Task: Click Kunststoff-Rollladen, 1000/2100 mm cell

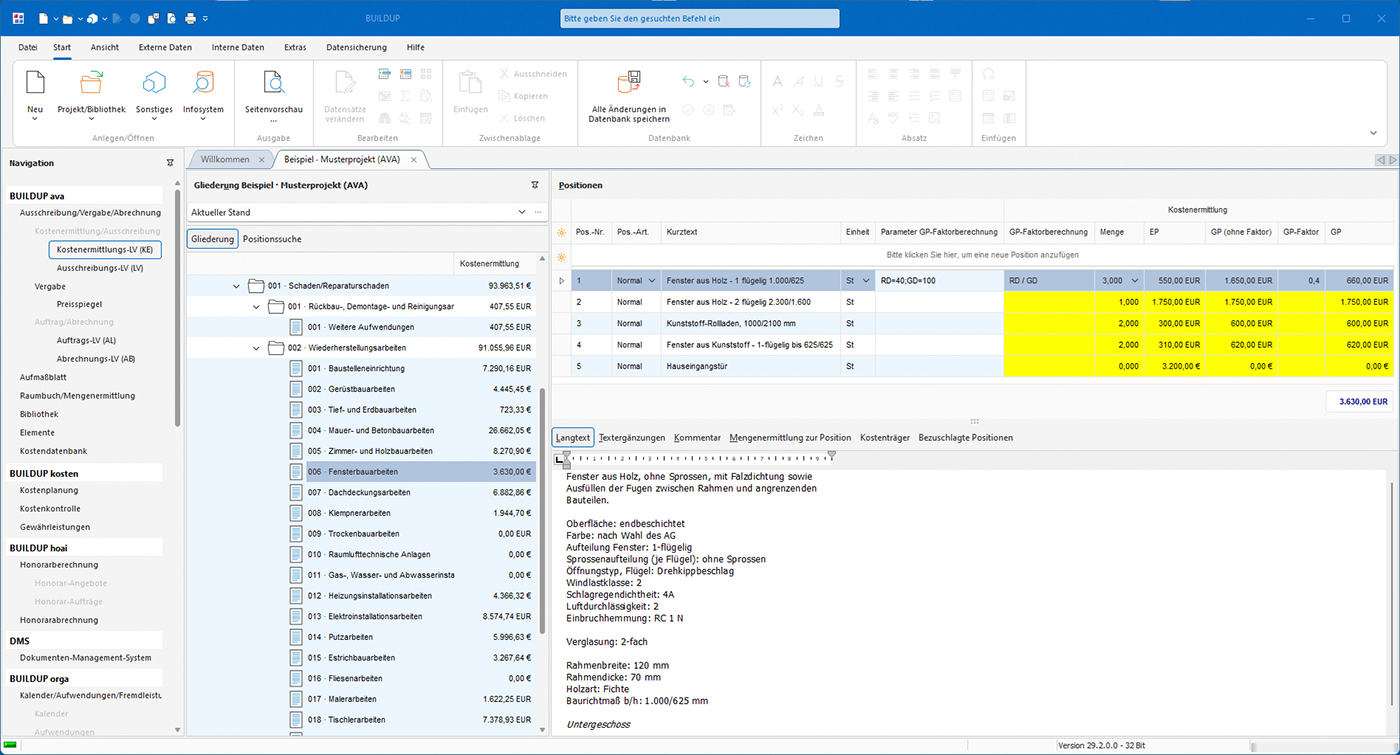Action: click(752, 323)
